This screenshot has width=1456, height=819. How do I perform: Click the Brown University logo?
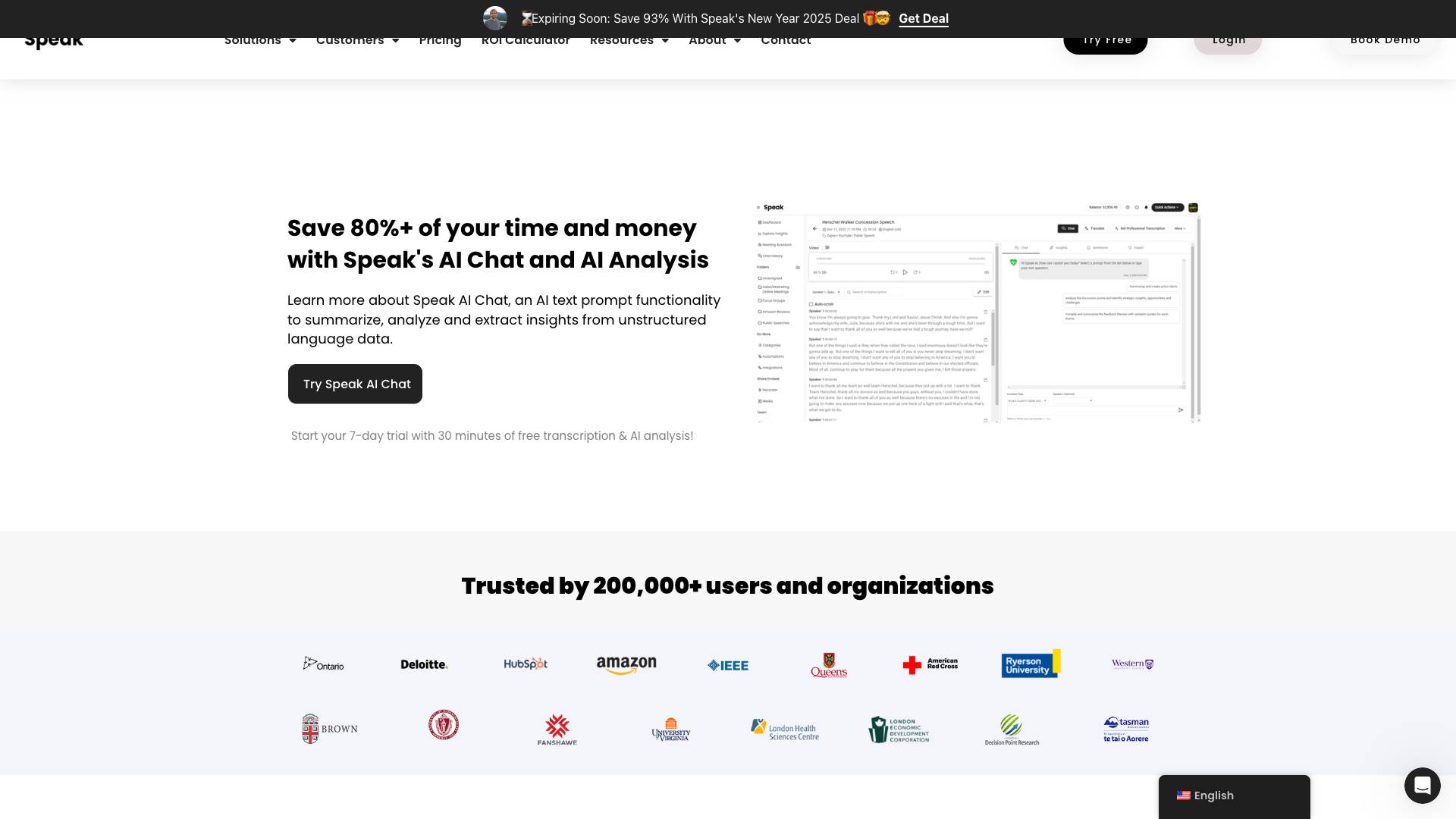329,729
